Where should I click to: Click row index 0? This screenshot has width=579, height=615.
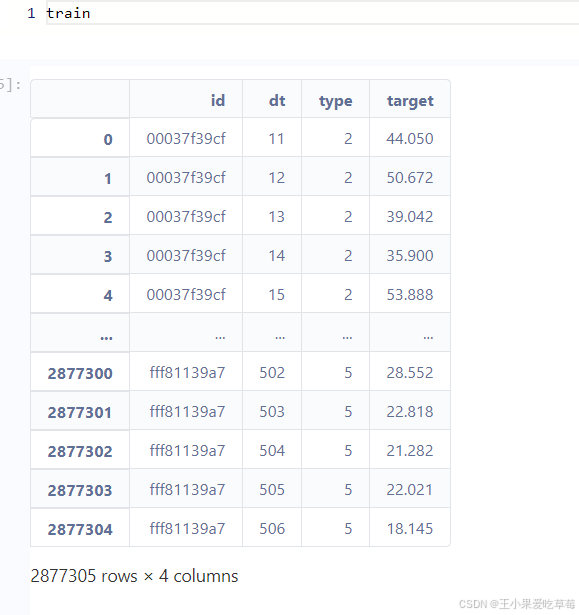point(108,139)
